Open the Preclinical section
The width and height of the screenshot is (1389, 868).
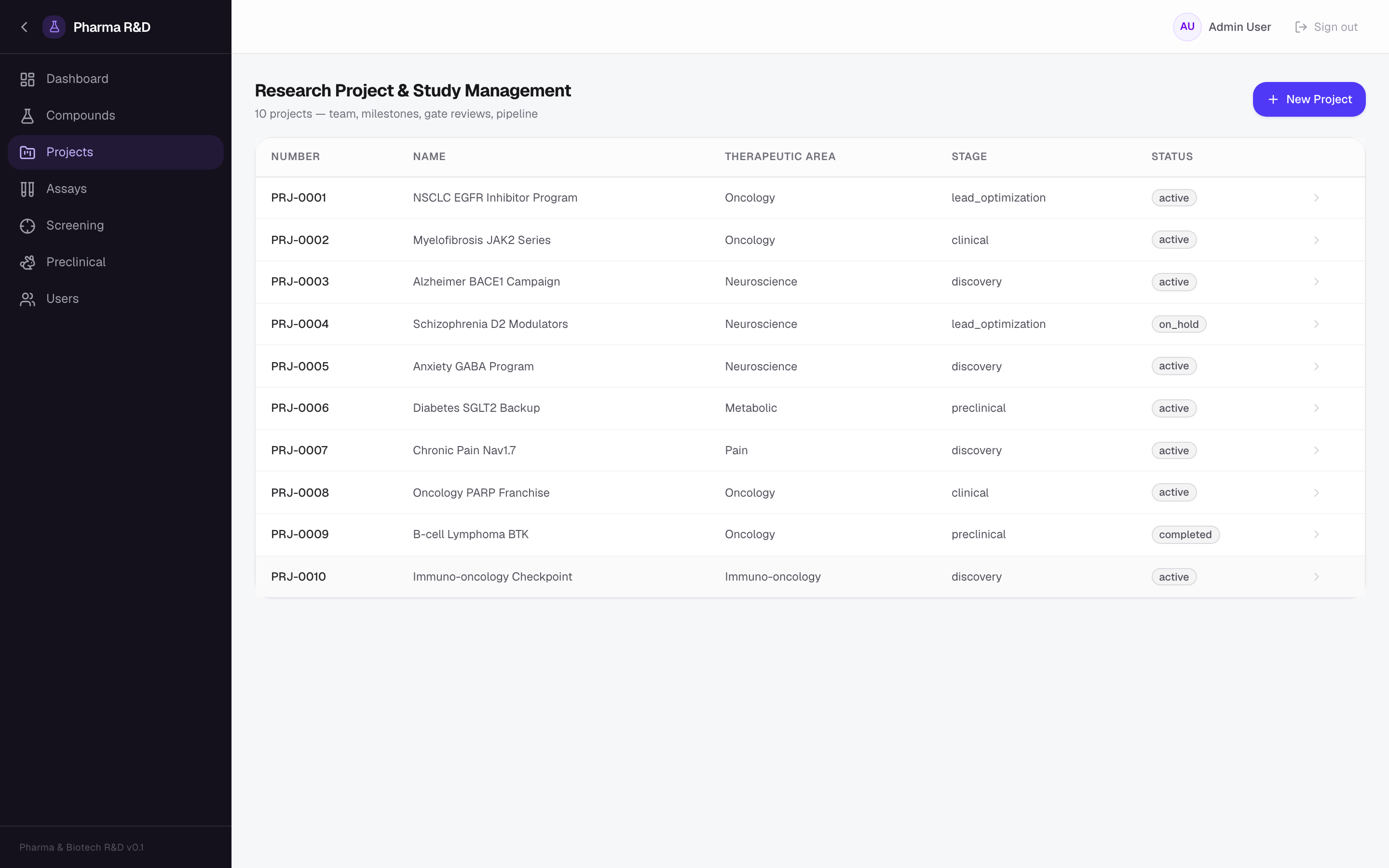[x=116, y=262]
